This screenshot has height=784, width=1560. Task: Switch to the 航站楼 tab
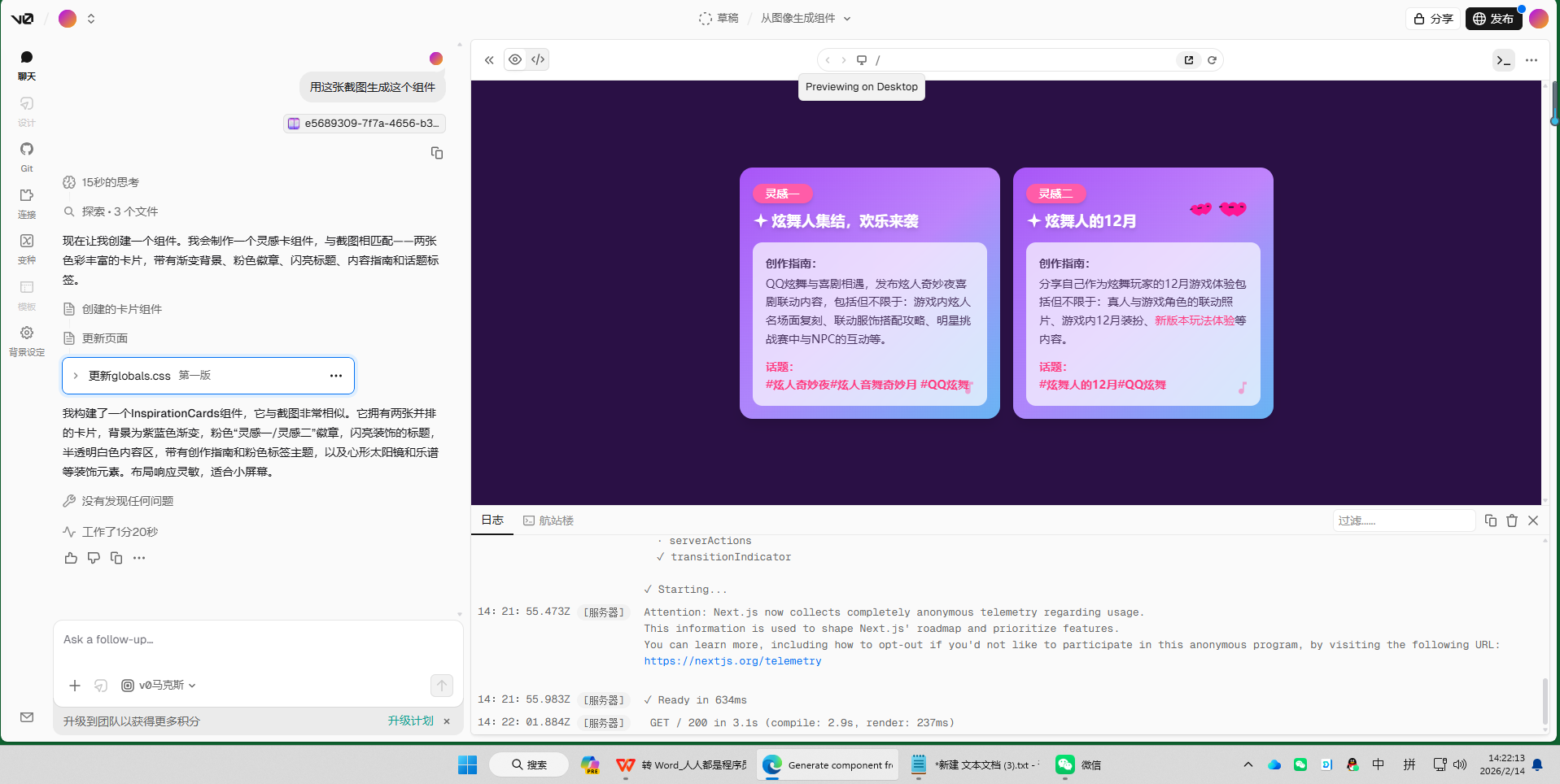point(557,520)
